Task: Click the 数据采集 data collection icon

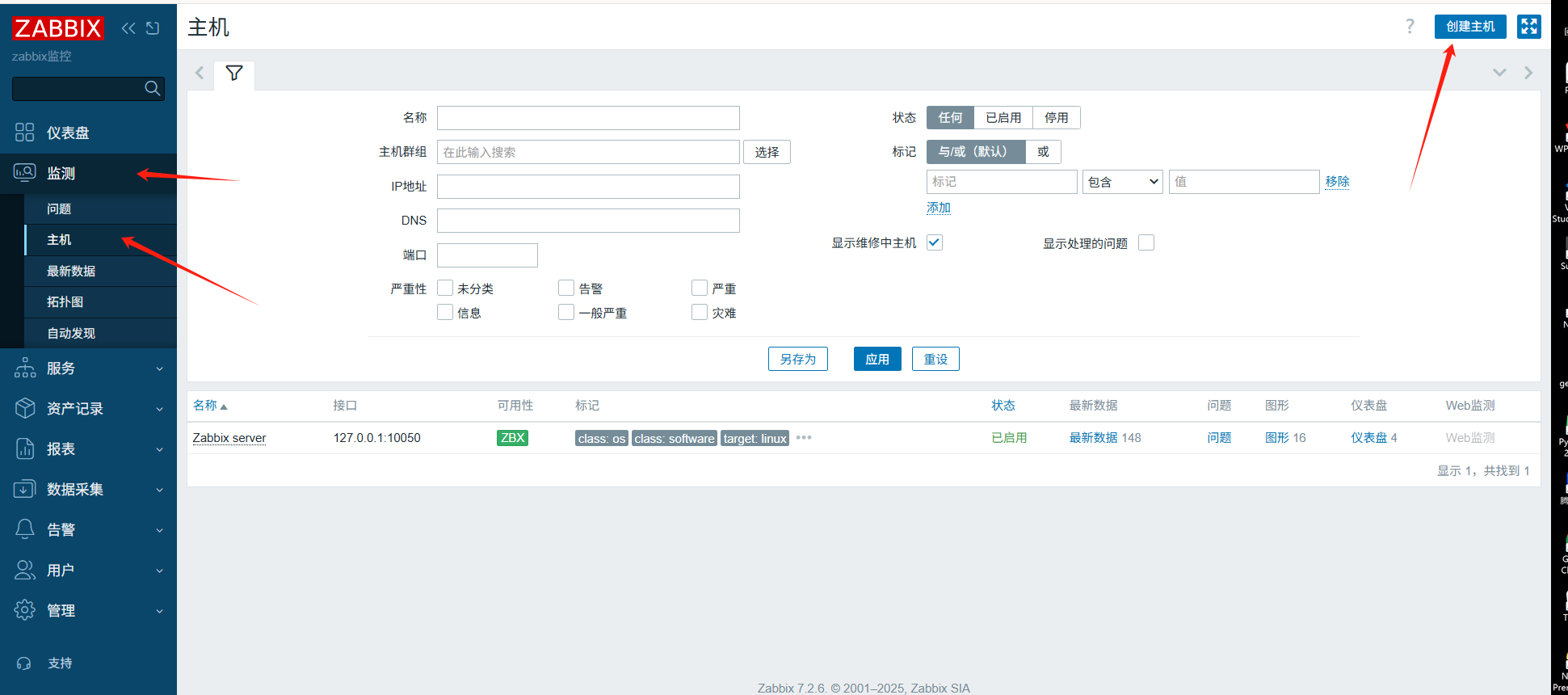Action: pos(25,489)
